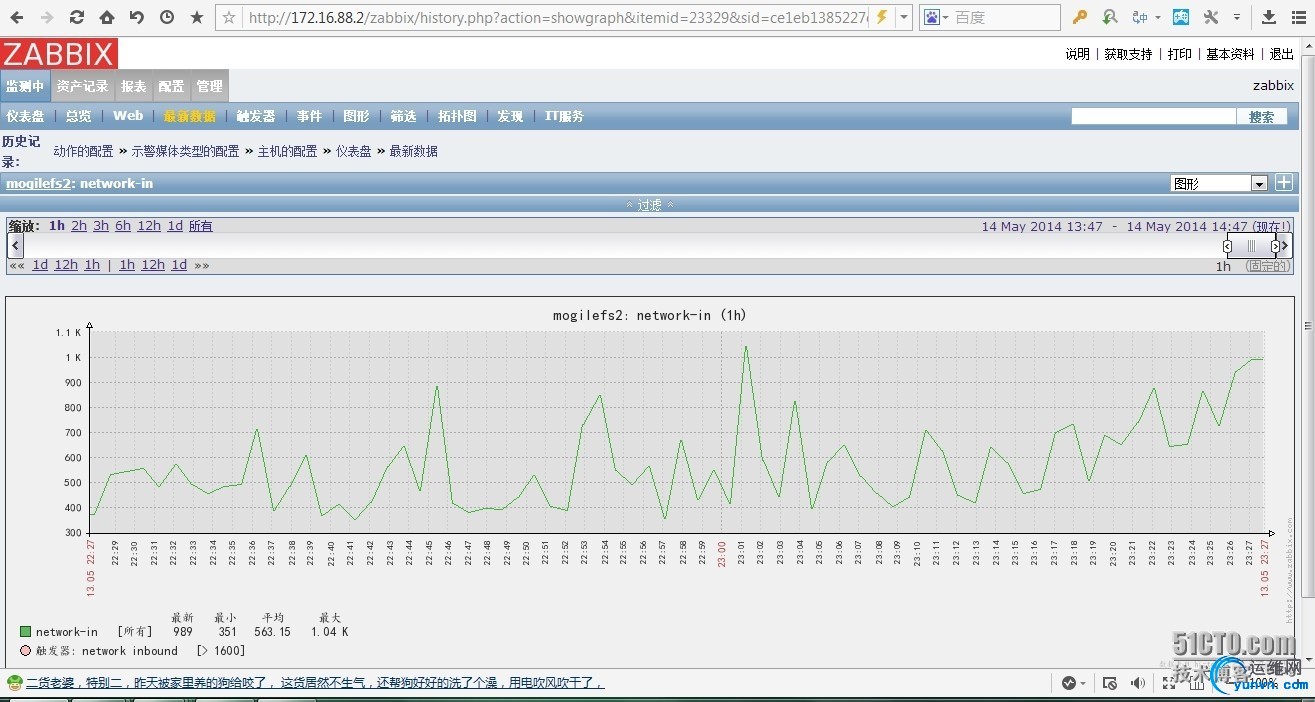
Task: Click the browser Forward arrow
Action: [46, 17]
